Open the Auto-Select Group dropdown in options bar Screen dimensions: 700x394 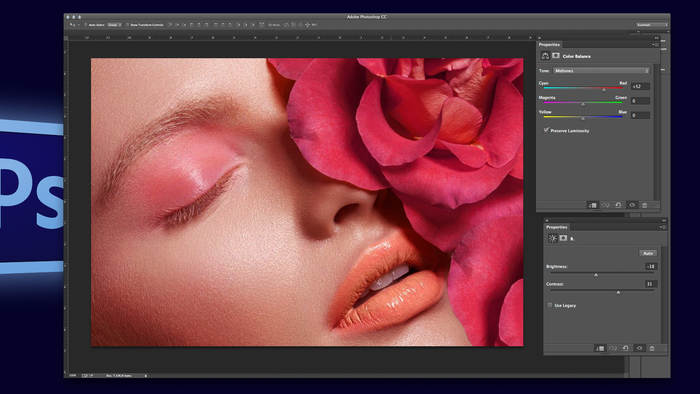click(x=114, y=25)
